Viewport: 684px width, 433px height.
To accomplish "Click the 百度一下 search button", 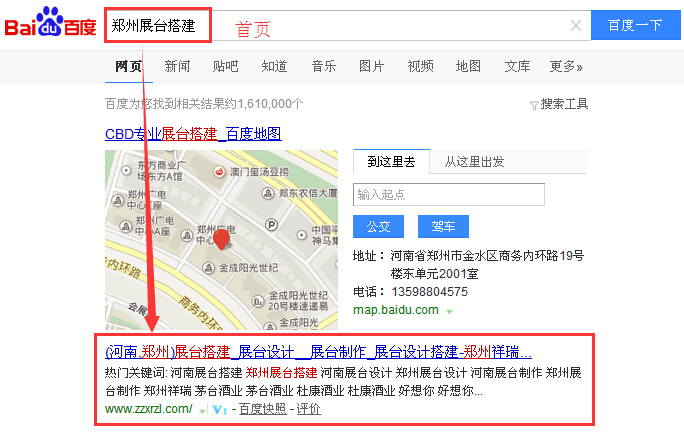I will pos(635,25).
